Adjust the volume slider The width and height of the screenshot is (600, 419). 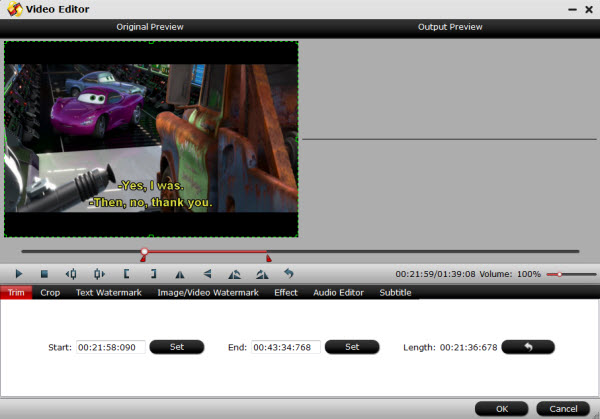click(571, 274)
